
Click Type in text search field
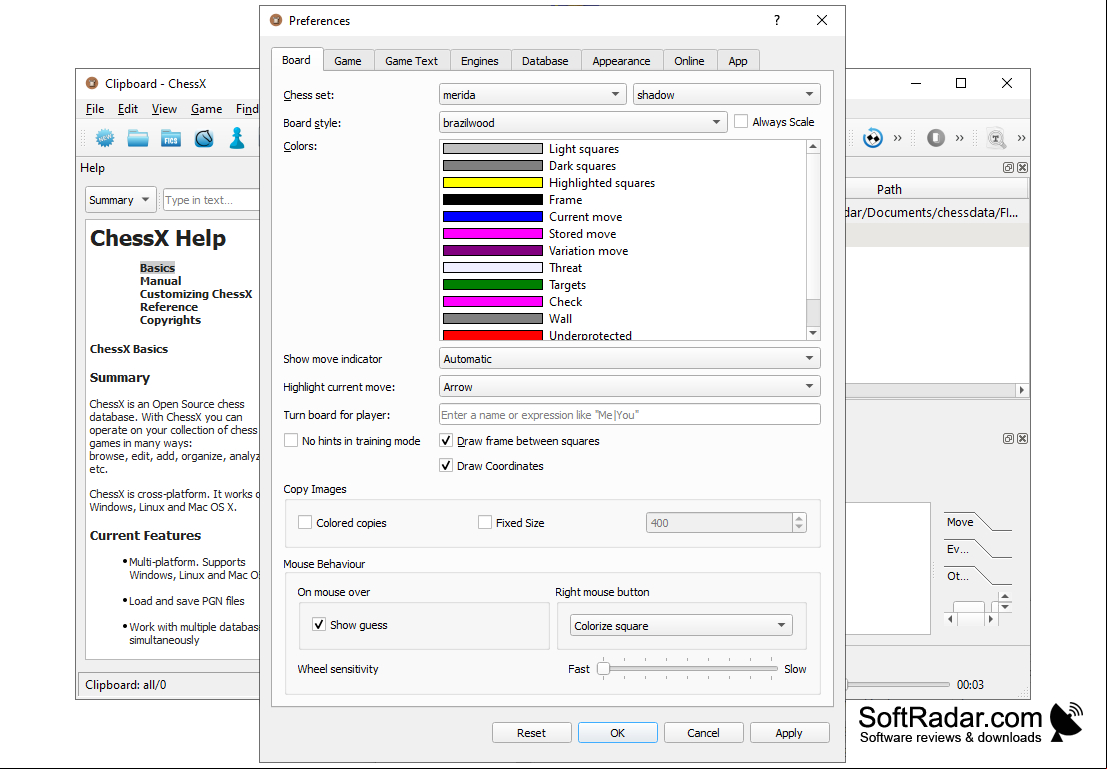point(212,200)
